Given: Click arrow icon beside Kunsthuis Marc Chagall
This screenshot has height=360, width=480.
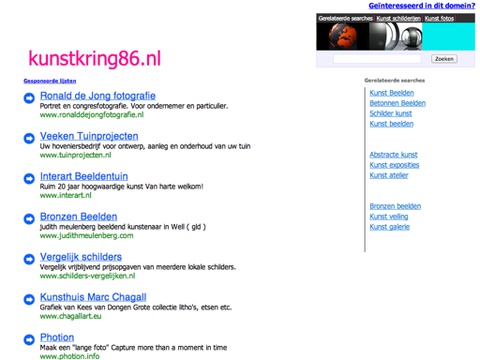Looking at the screenshot, I should point(29,299).
